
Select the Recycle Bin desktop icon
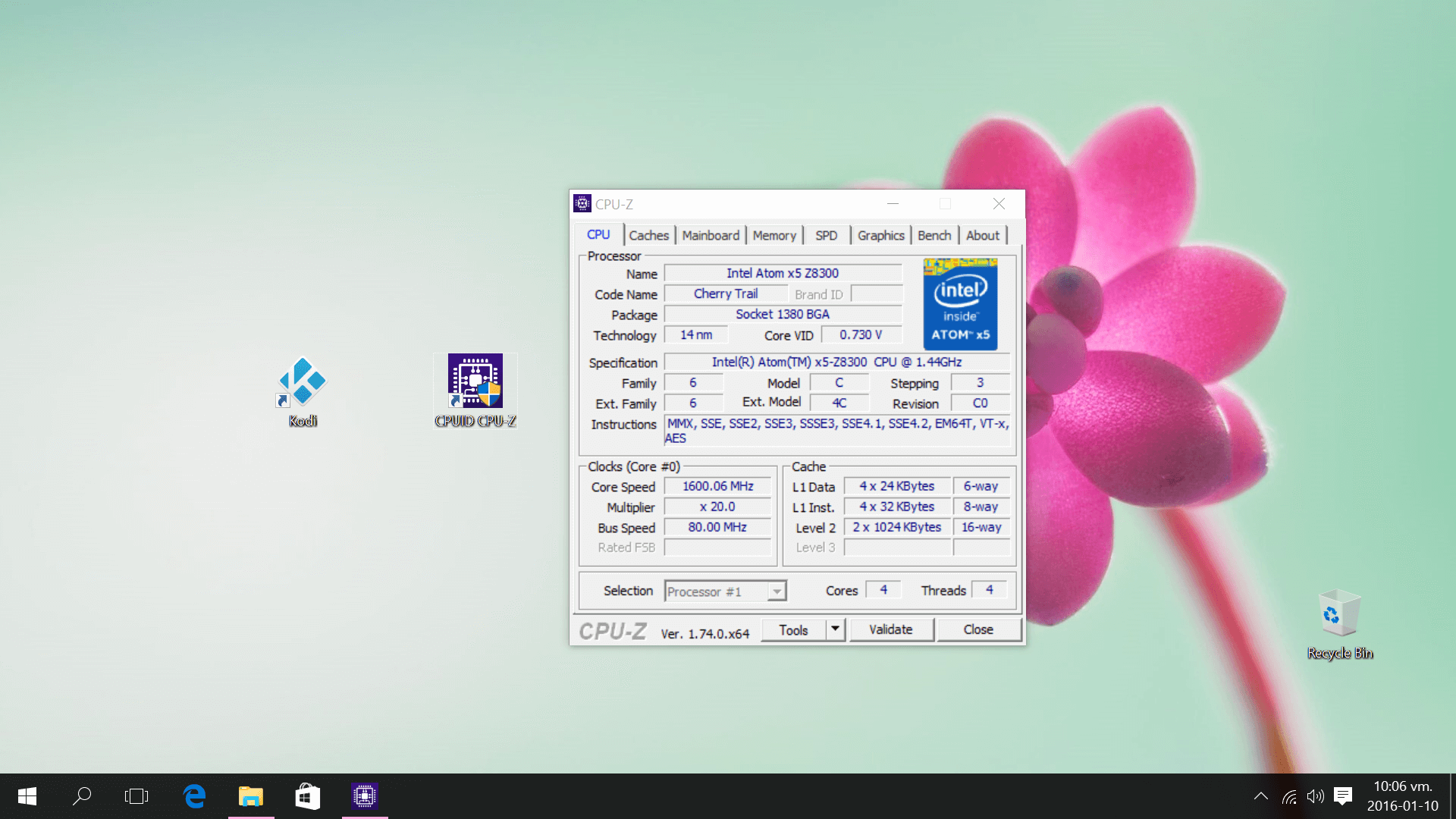[x=1339, y=624]
